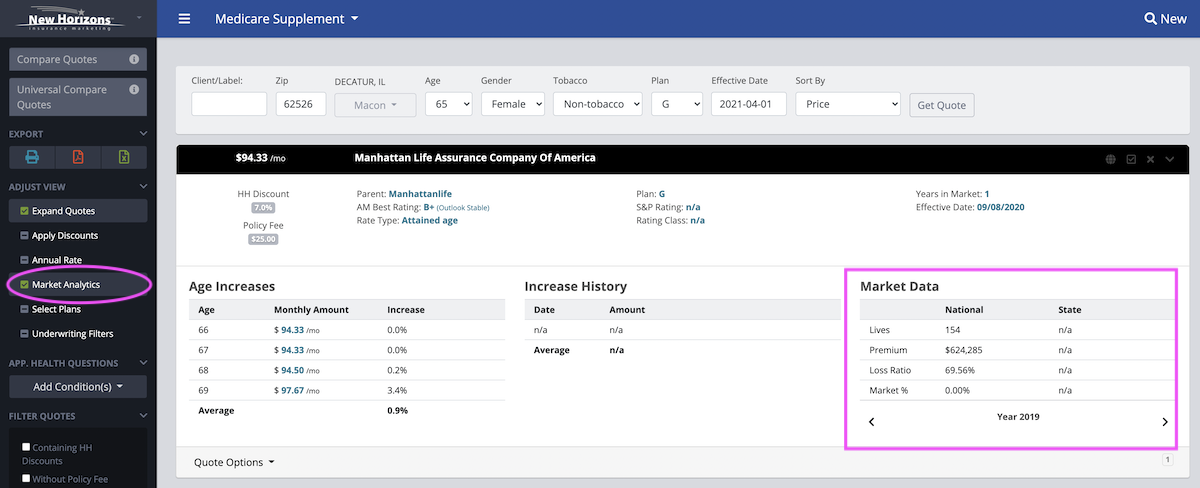Open the Sort By dropdown

pos(848,104)
